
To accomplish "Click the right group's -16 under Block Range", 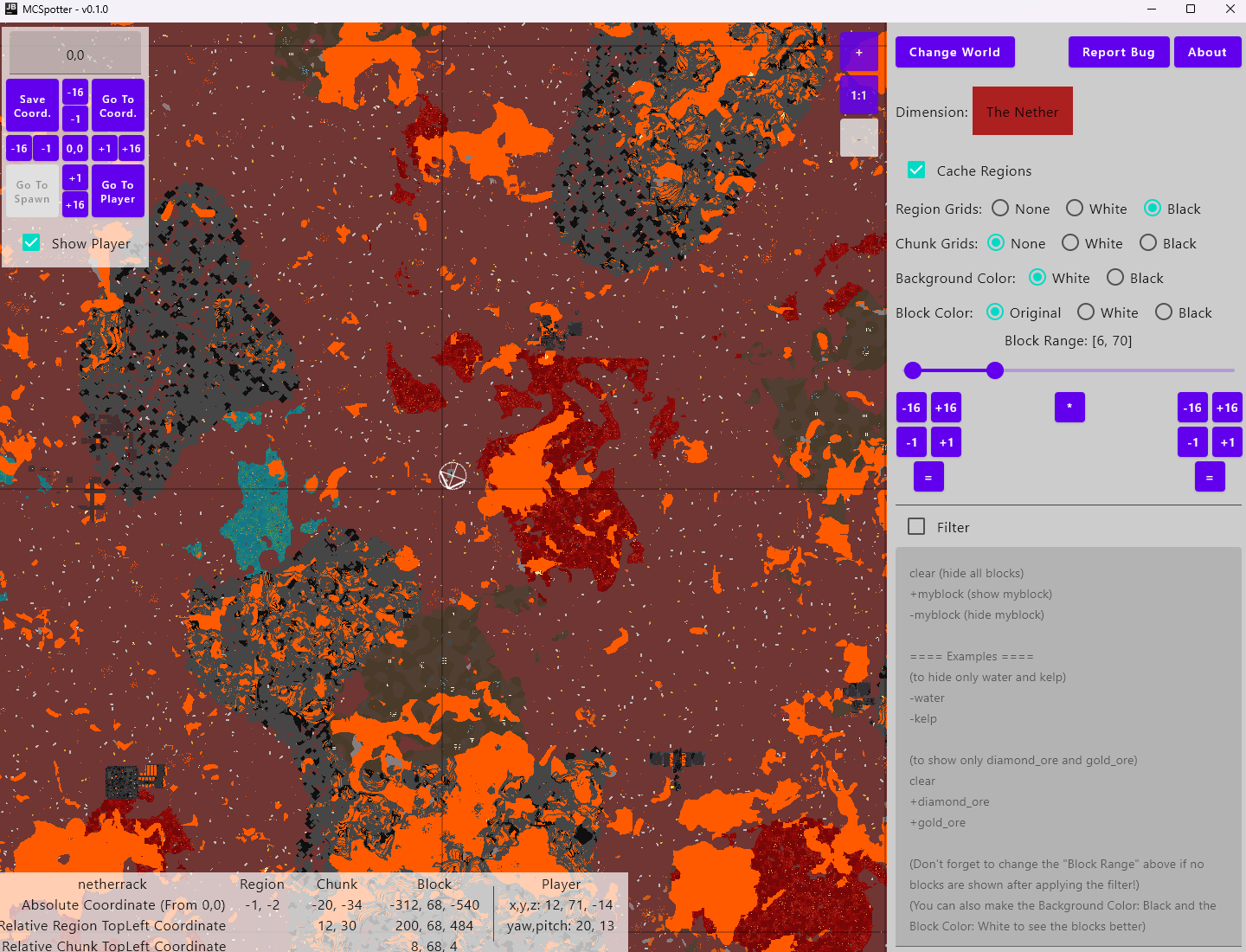I will point(1192,408).
